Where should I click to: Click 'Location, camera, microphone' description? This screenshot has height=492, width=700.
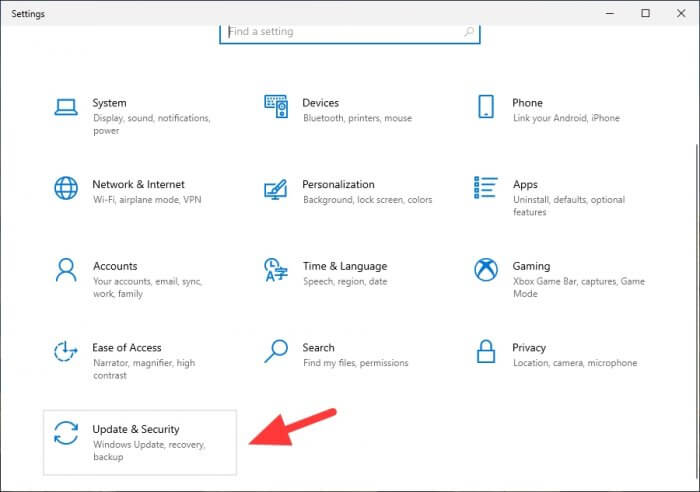(575, 363)
